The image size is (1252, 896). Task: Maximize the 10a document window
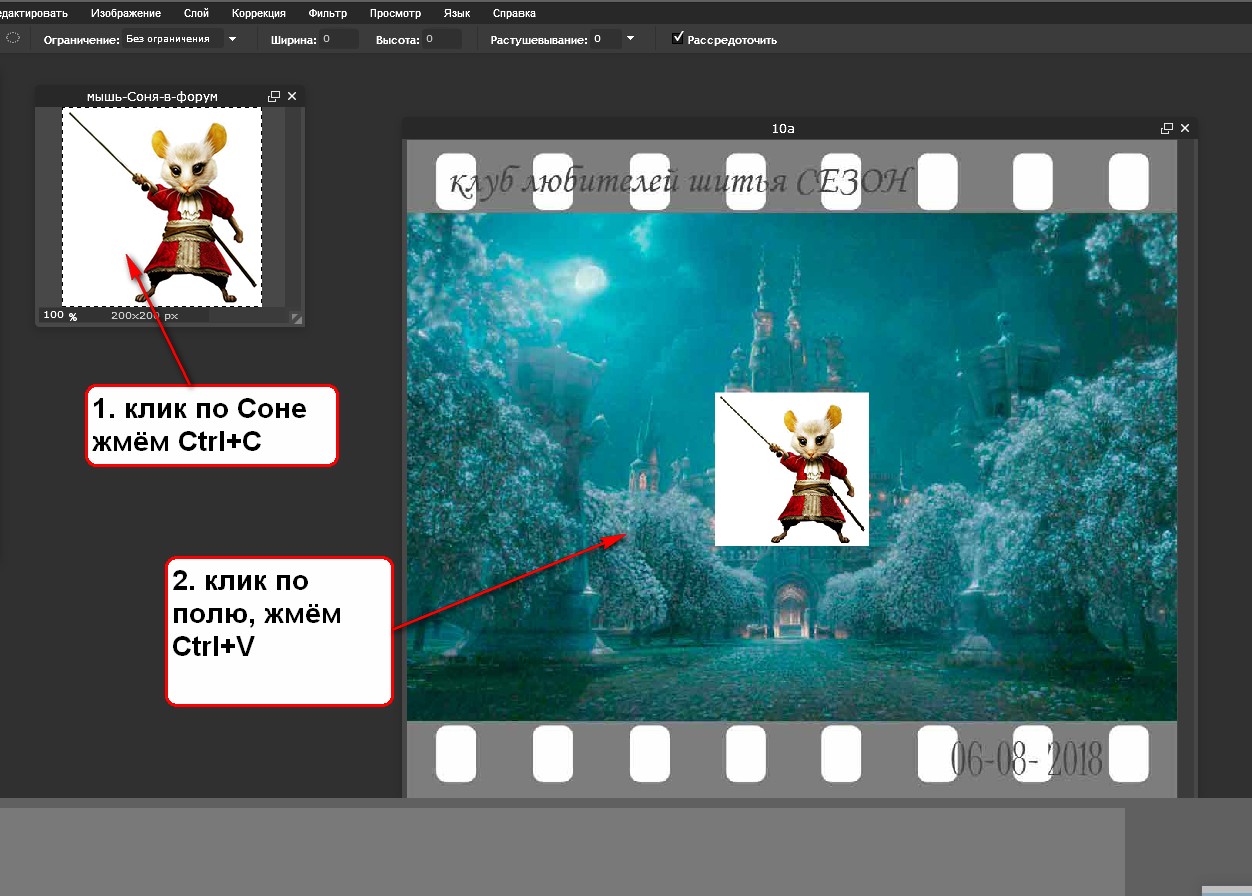(1166, 128)
